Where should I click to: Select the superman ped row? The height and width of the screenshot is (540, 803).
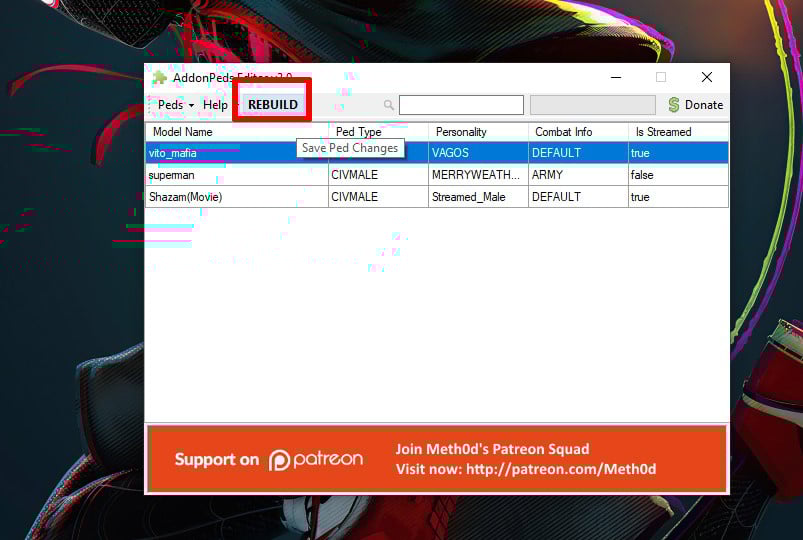pos(236,175)
